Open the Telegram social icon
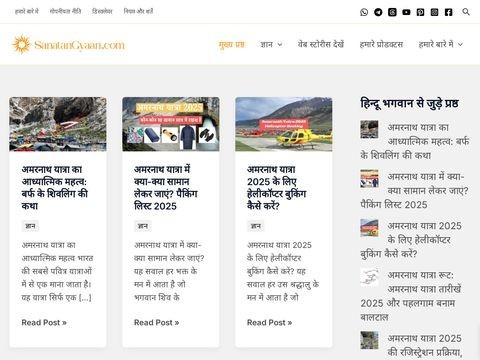 [378, 12]
